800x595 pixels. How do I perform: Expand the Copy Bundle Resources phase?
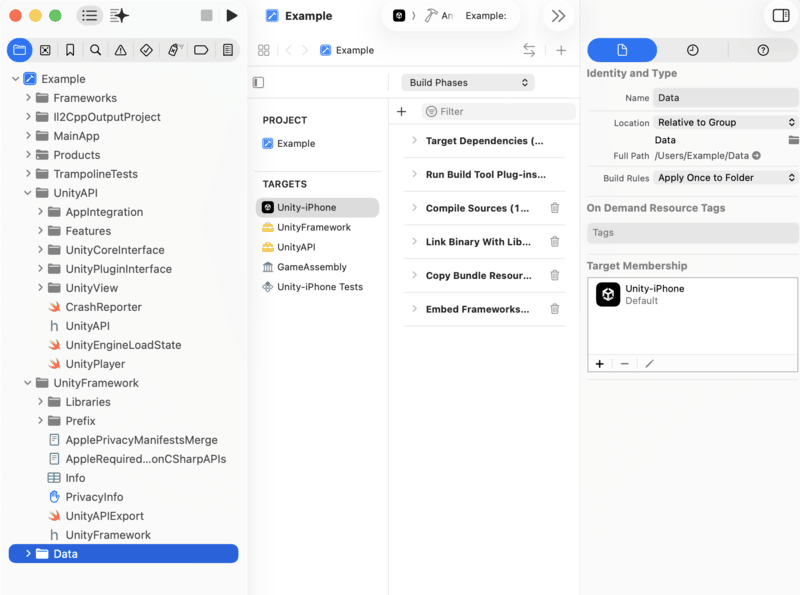414,275
